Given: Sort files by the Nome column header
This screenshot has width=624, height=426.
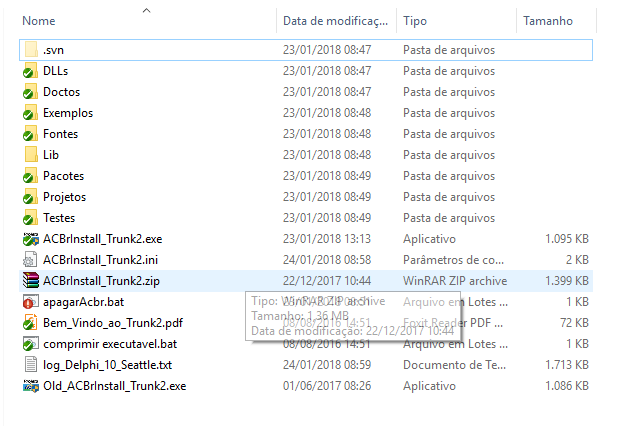Looking at the screenshot, I should click(39, 21).
